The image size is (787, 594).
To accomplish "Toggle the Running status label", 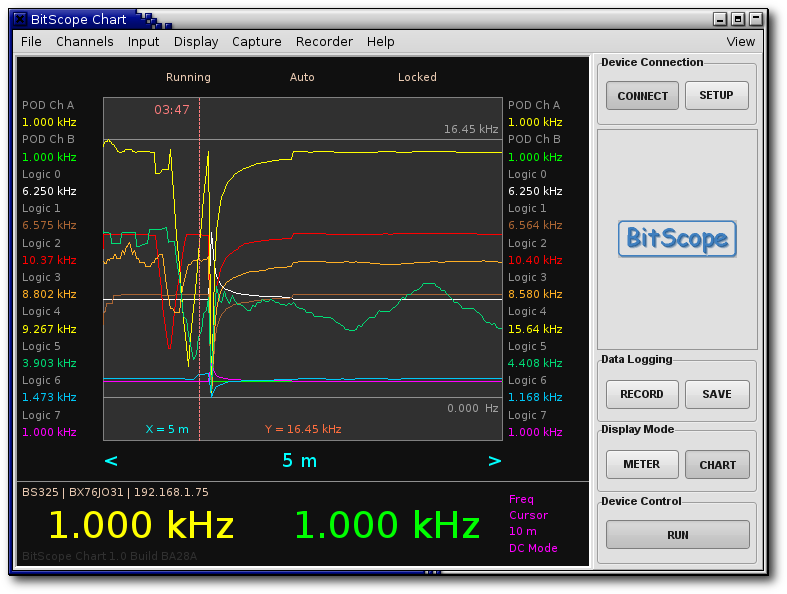I will tap(188, 77).
